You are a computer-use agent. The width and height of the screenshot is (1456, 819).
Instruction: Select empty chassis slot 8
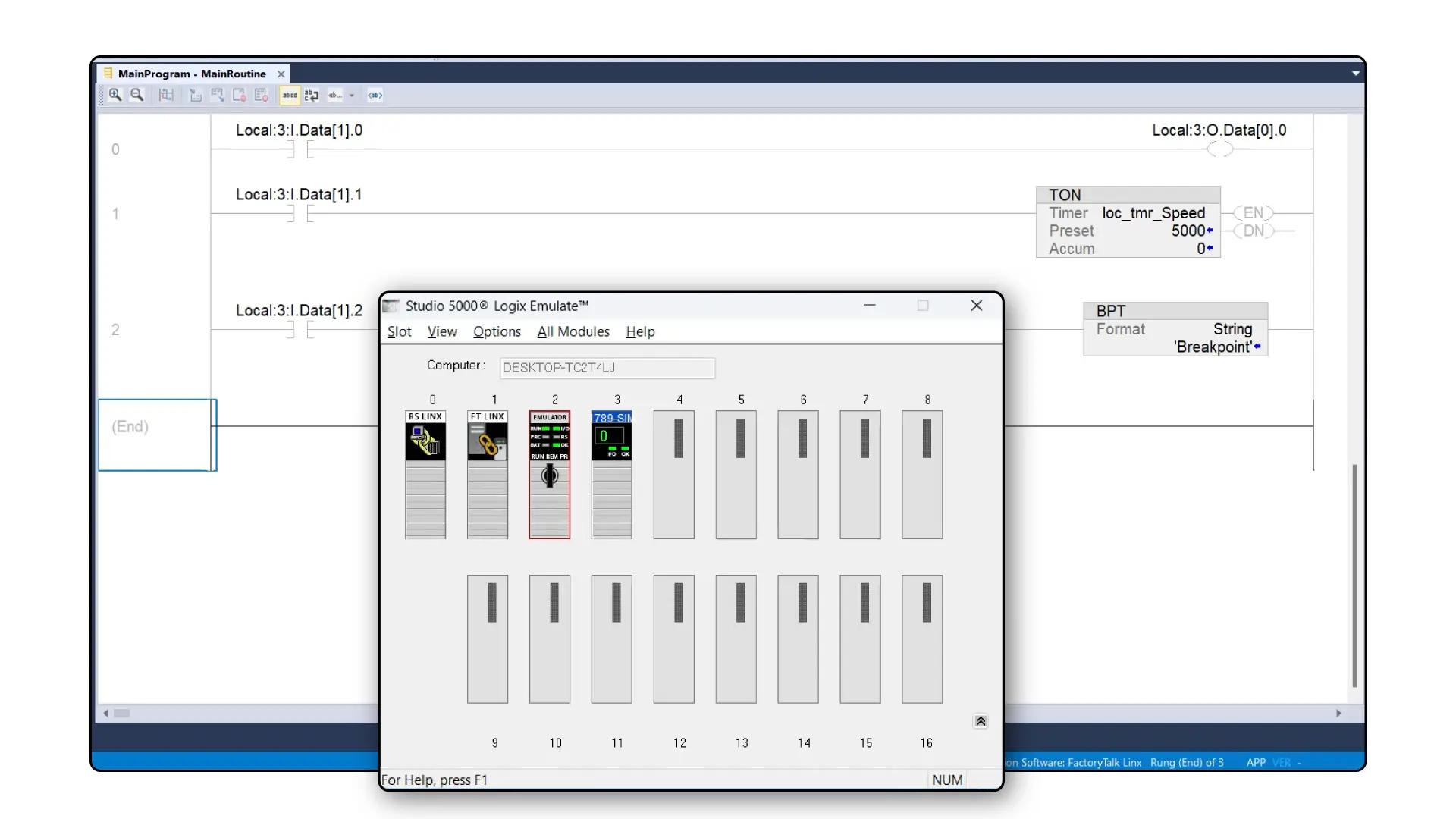922,475
